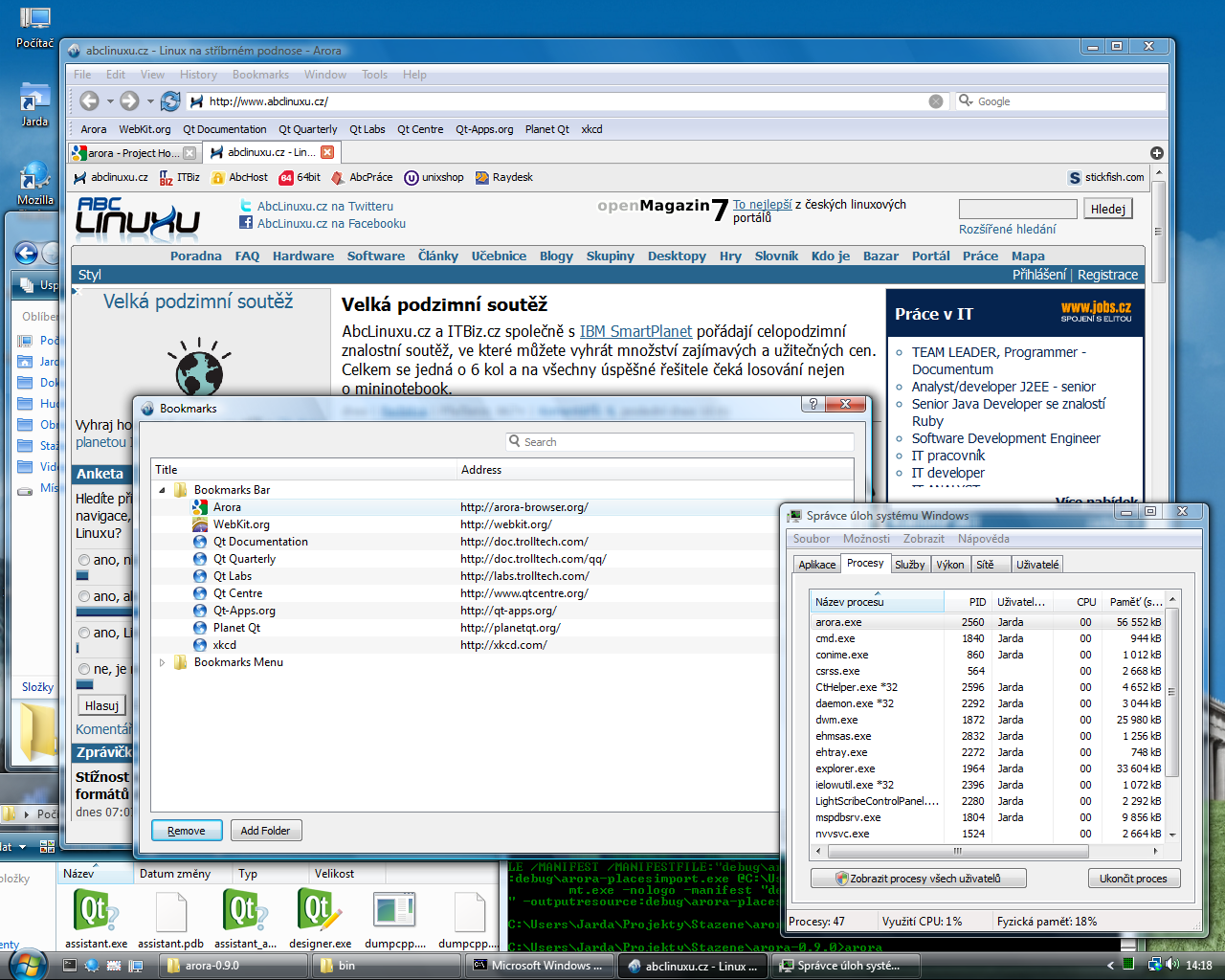This screenshot has width=1225, height=980.
Task: Click the abclinuxu.cz site search field
Action: coord(1018,209)
